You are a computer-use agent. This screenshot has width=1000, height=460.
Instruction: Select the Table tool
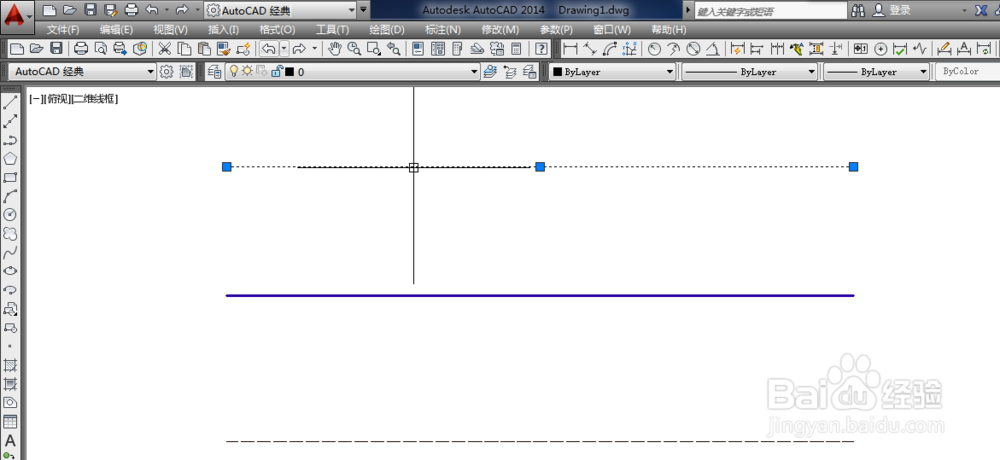10,422
